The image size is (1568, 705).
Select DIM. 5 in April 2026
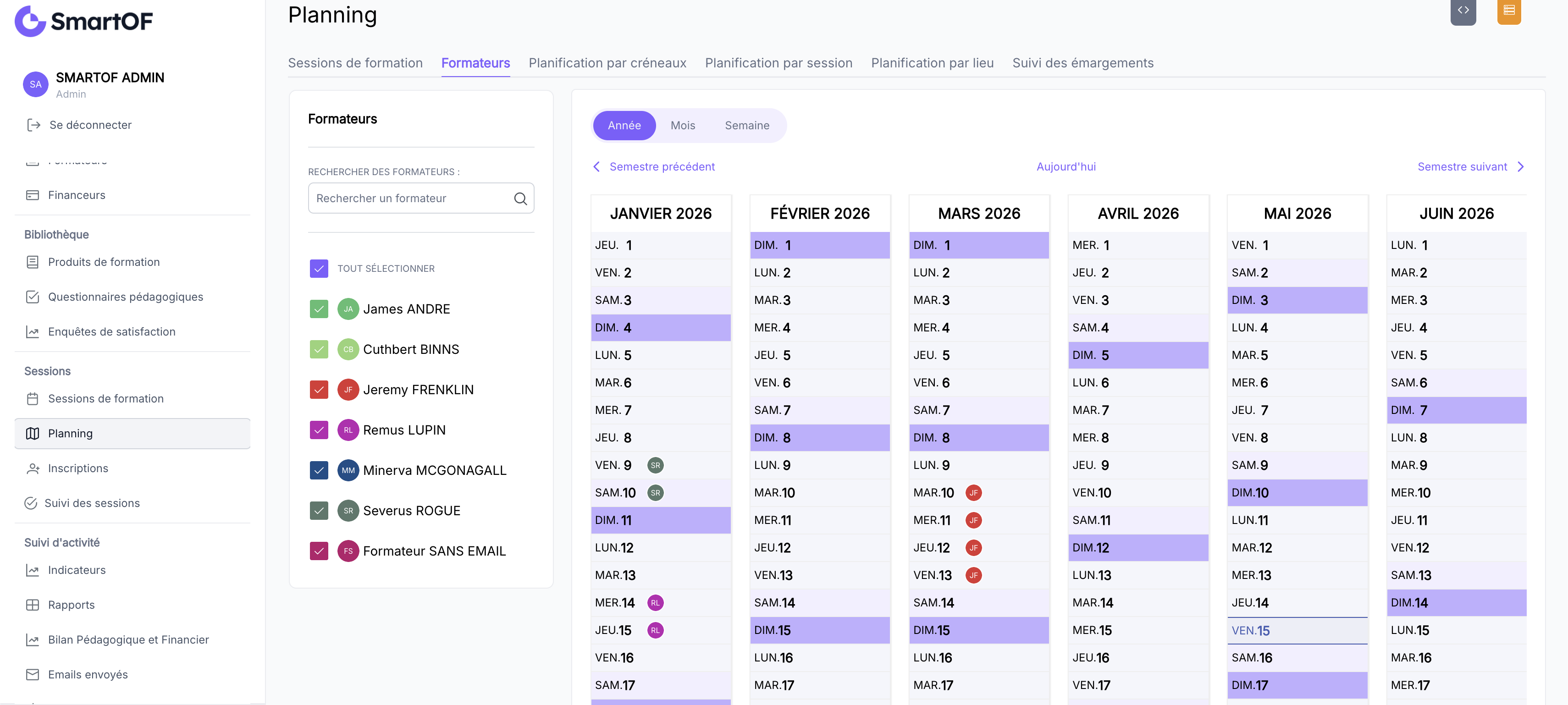pos(1138,355)
